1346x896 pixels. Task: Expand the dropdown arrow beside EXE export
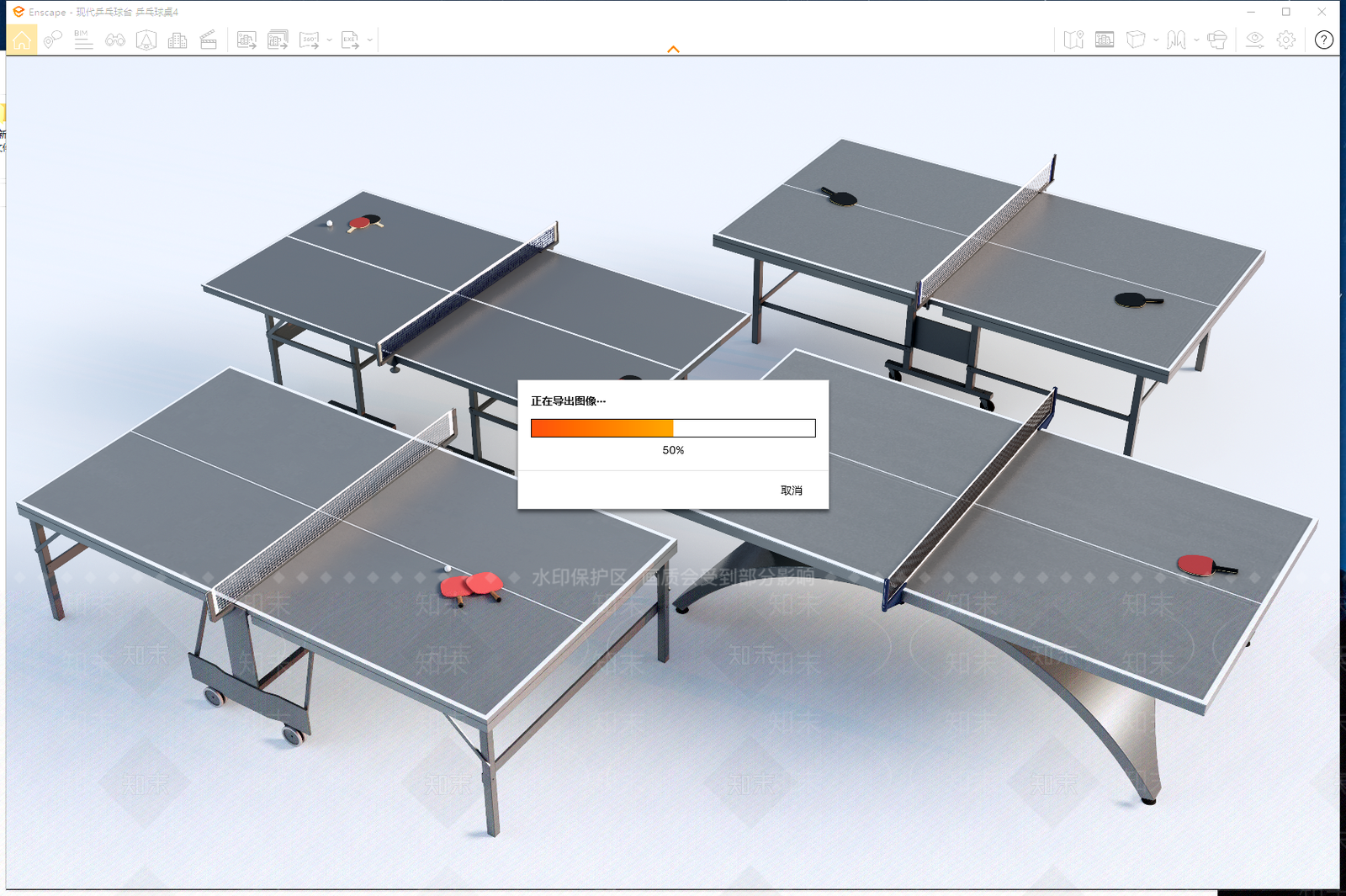click(369, 40)
